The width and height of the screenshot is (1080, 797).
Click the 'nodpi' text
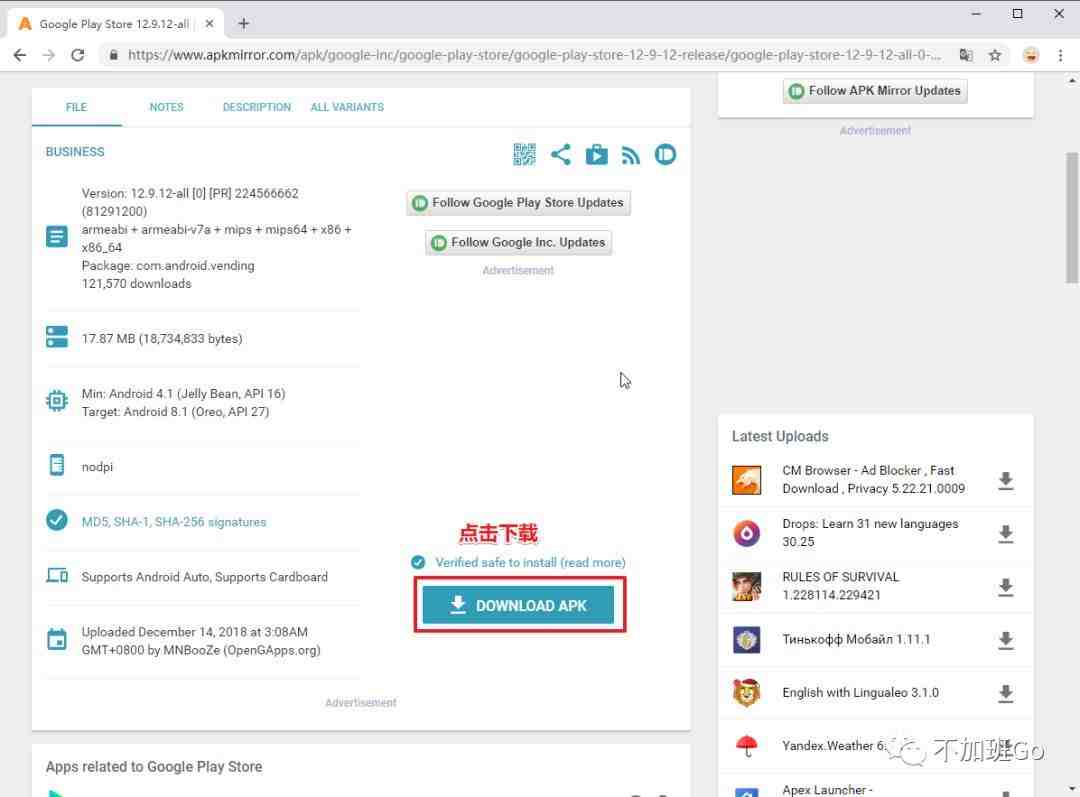pyautogui.click(x=97, y=467)
